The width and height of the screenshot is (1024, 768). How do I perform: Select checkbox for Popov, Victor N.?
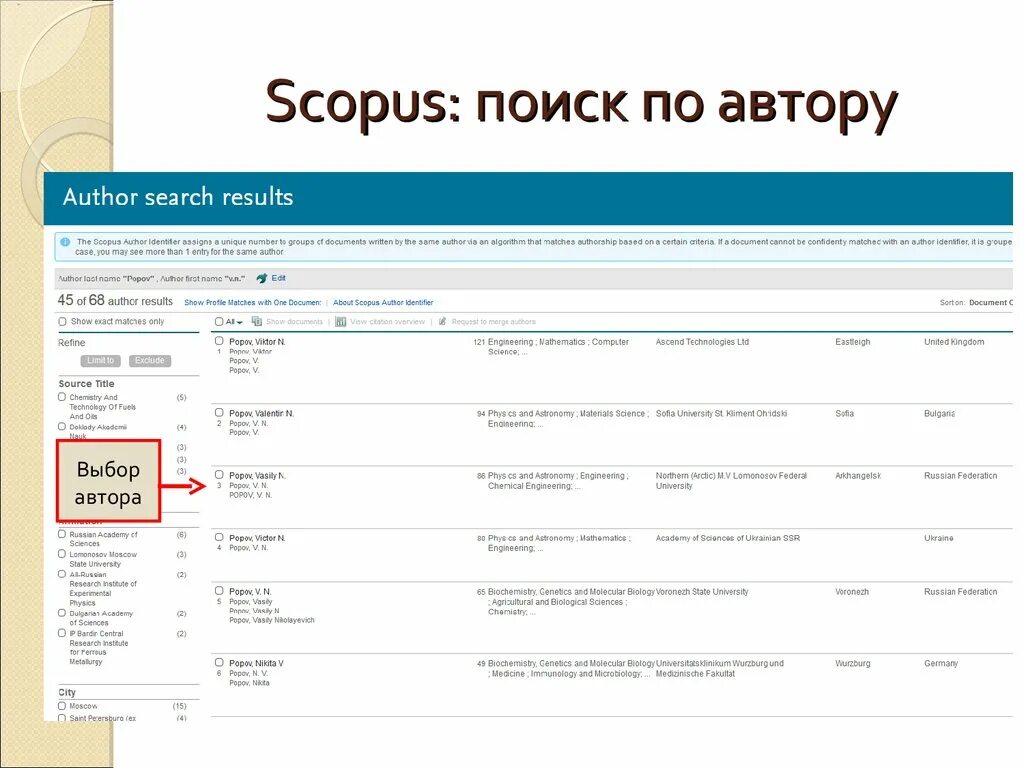(x=219, y=537)
